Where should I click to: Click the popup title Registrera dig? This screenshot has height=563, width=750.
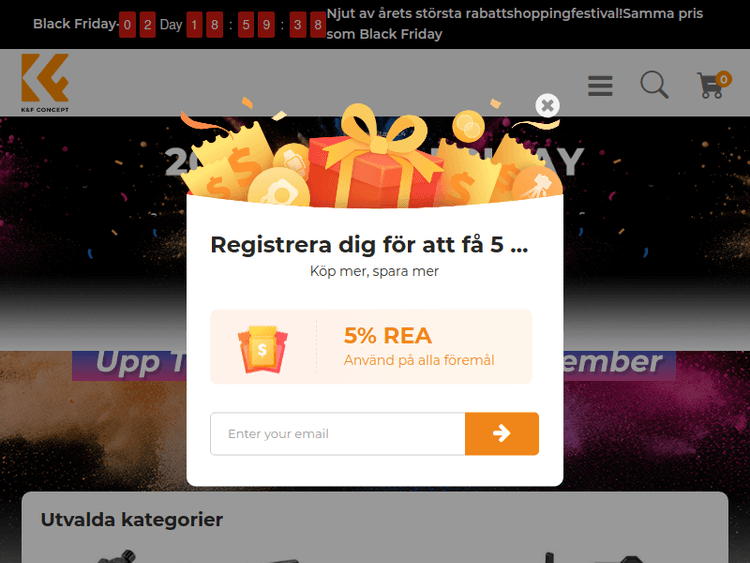point(369,244)
